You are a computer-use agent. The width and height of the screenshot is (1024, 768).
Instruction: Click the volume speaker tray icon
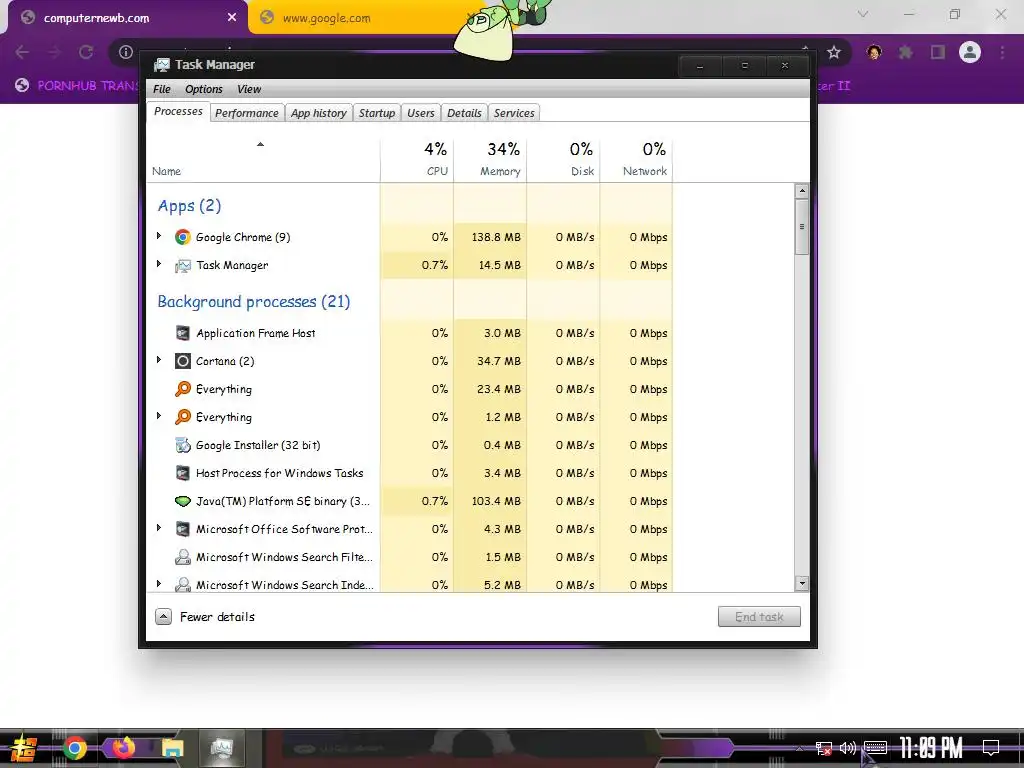[x=848, y=748]
